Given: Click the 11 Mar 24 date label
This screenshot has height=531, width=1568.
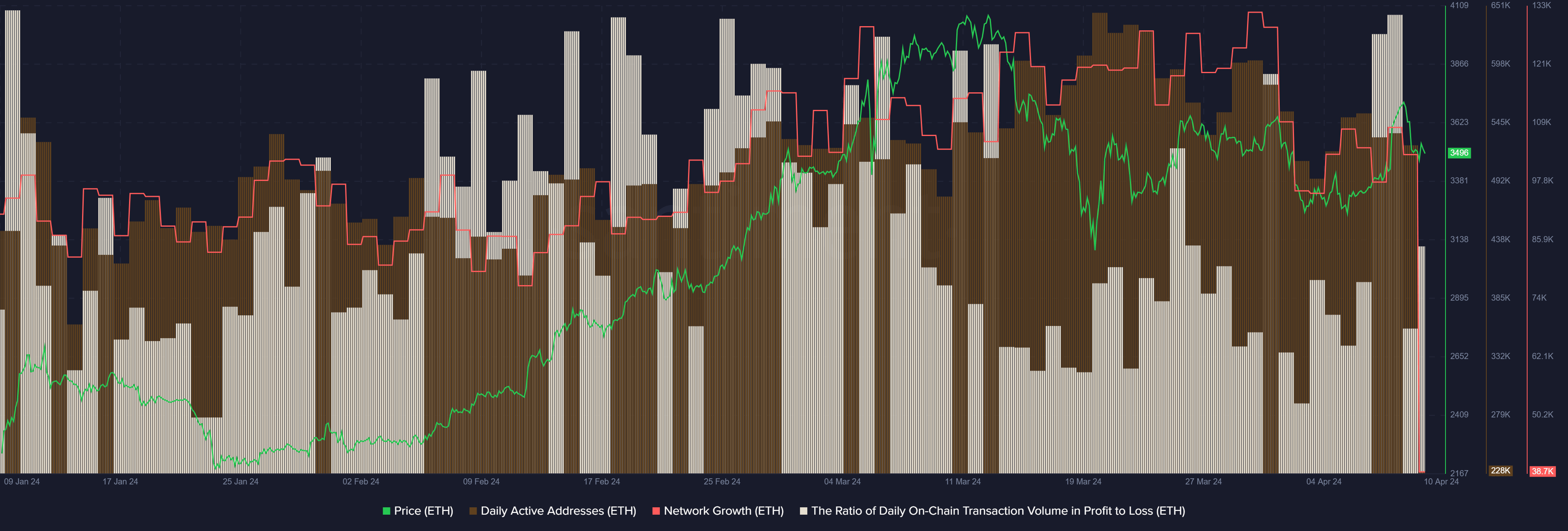Looking at the screenshot, I should coord(963,482).
